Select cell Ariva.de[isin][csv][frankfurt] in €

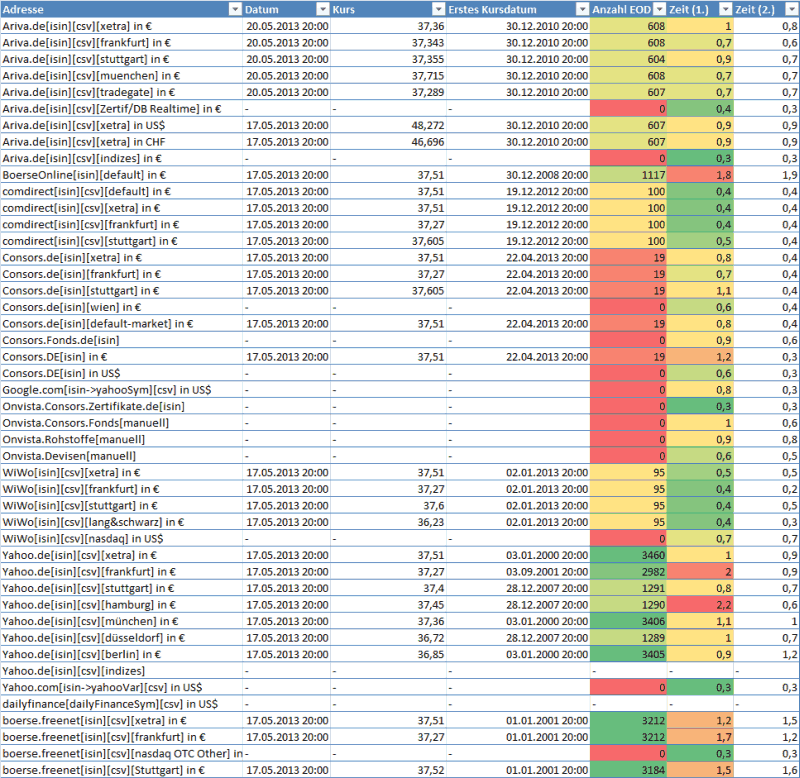pos(121,42)
